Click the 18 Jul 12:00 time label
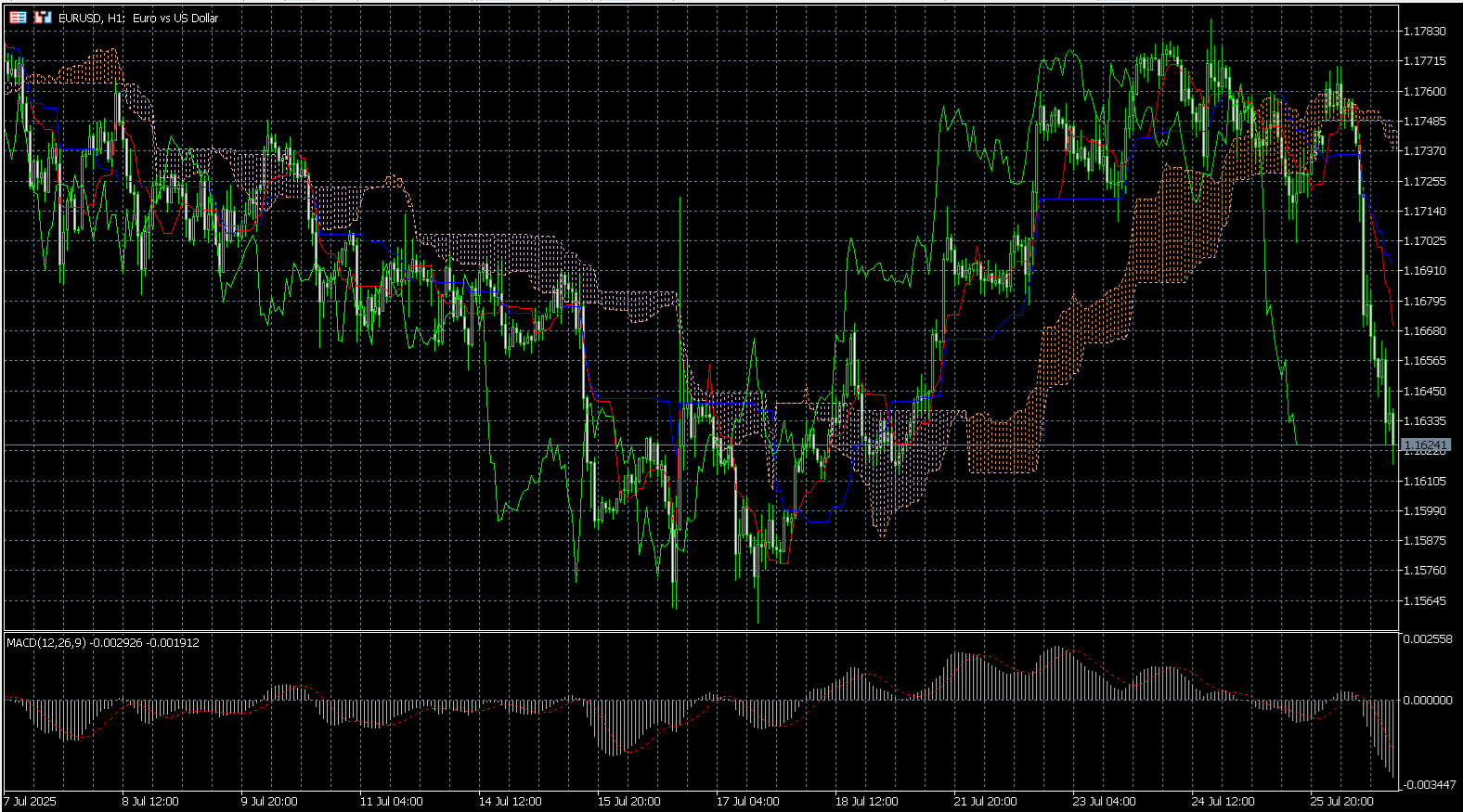 tap(866, 801)
